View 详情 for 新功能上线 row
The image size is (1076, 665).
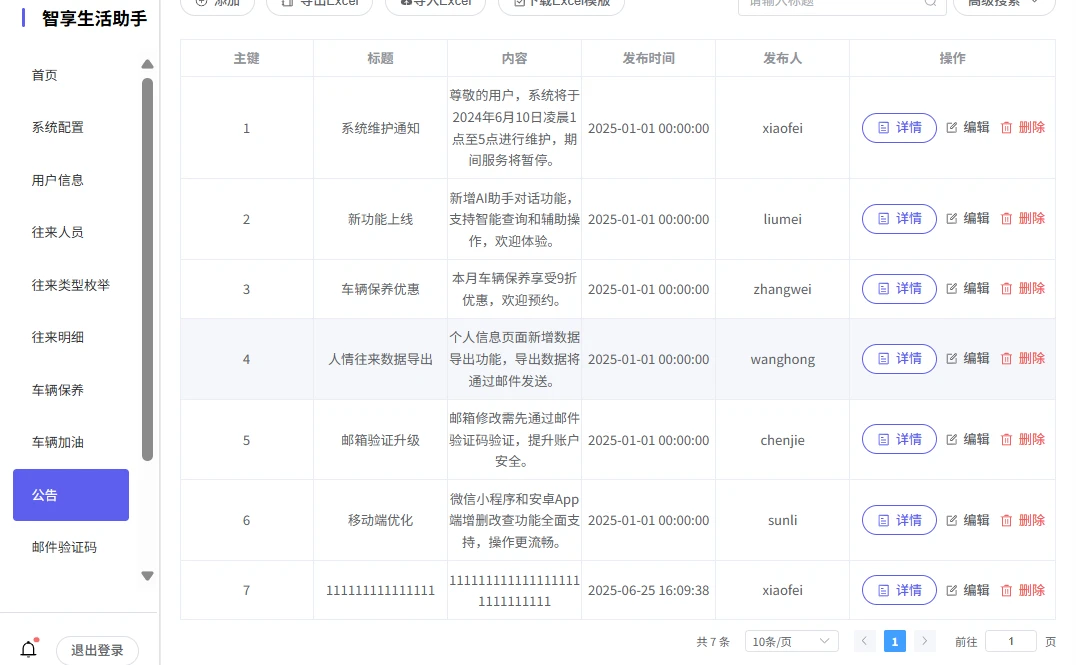899,219
